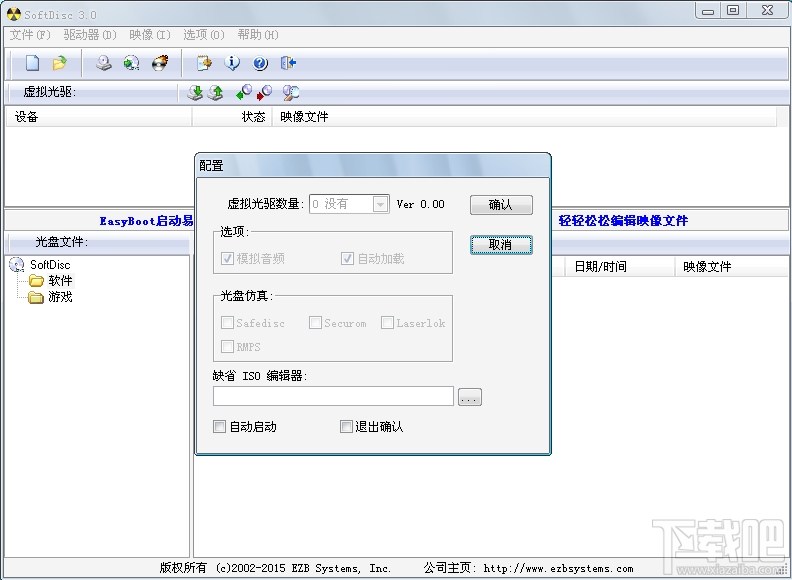The image size is (792, 580).
Task: Click the disc with green left-arrow icon
Action: coord(244,92)
